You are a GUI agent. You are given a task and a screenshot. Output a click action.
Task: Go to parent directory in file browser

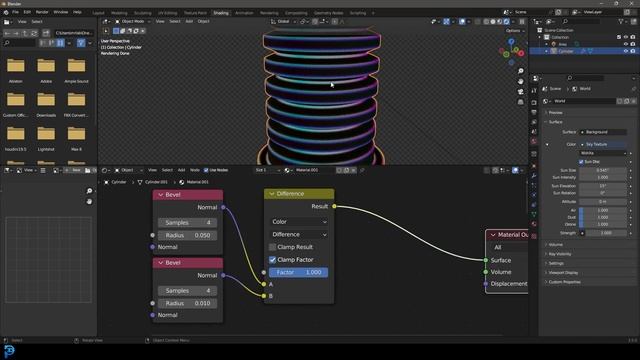25,33
